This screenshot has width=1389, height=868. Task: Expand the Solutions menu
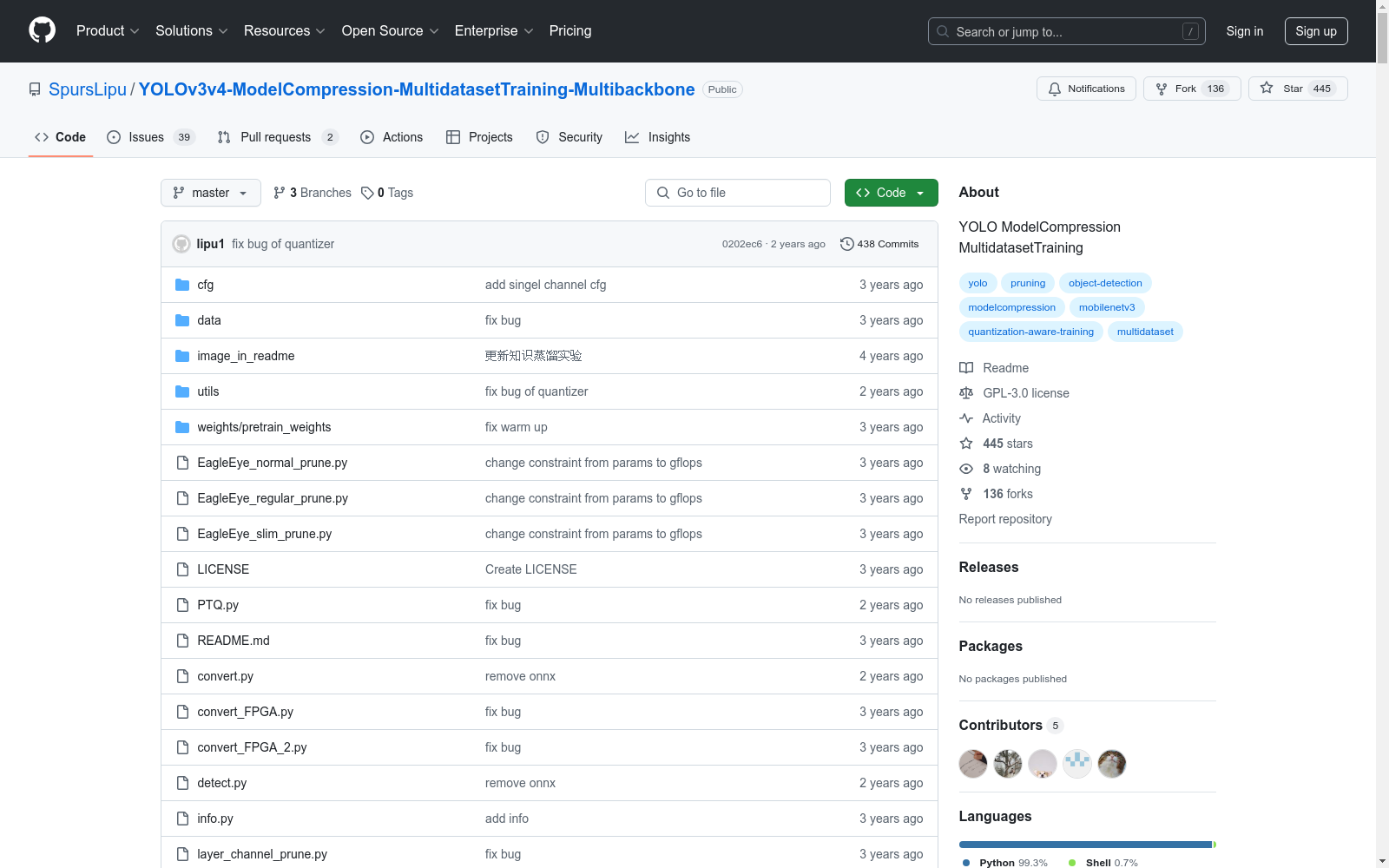click(192, 31)
